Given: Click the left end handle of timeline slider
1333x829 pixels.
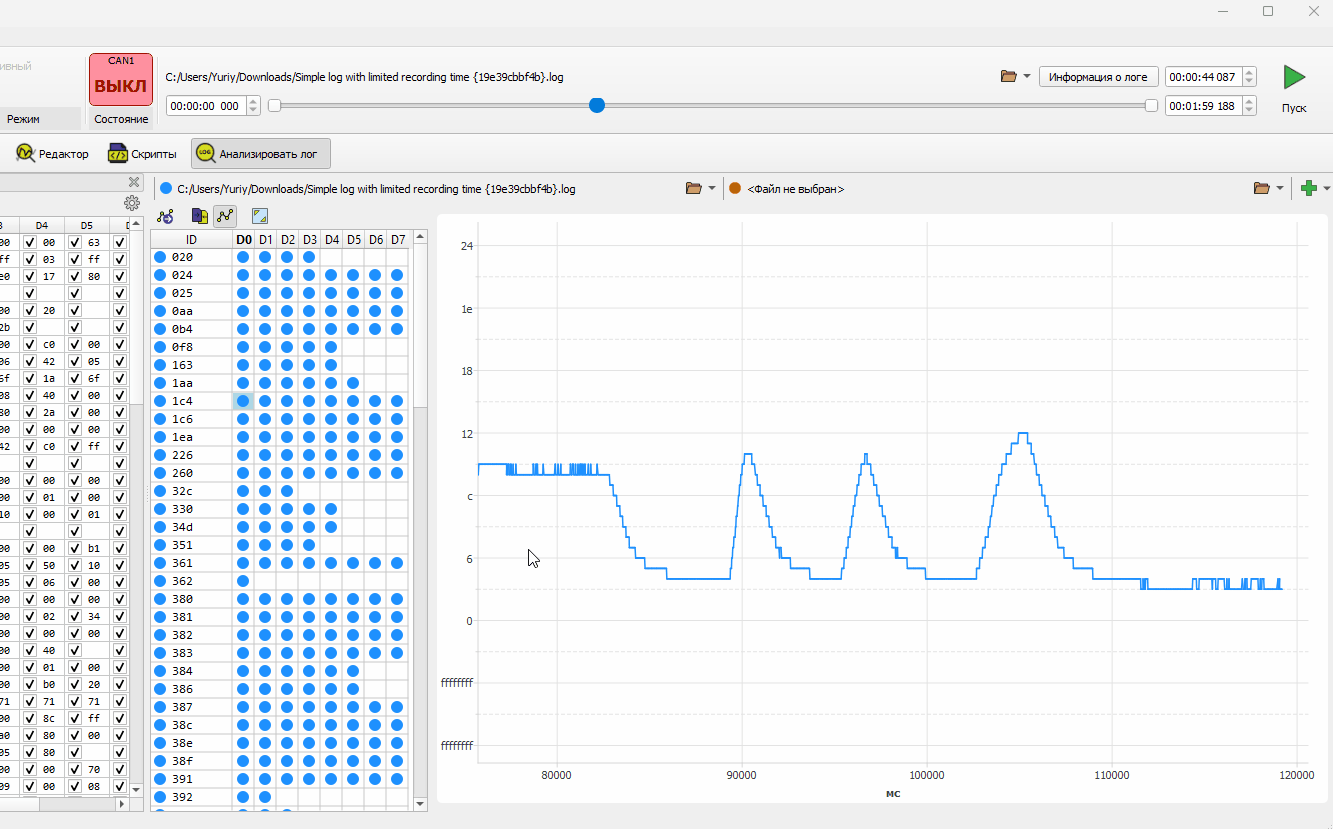Looking at the screenshot, I should pyautogui.click(x=274, y=105).
